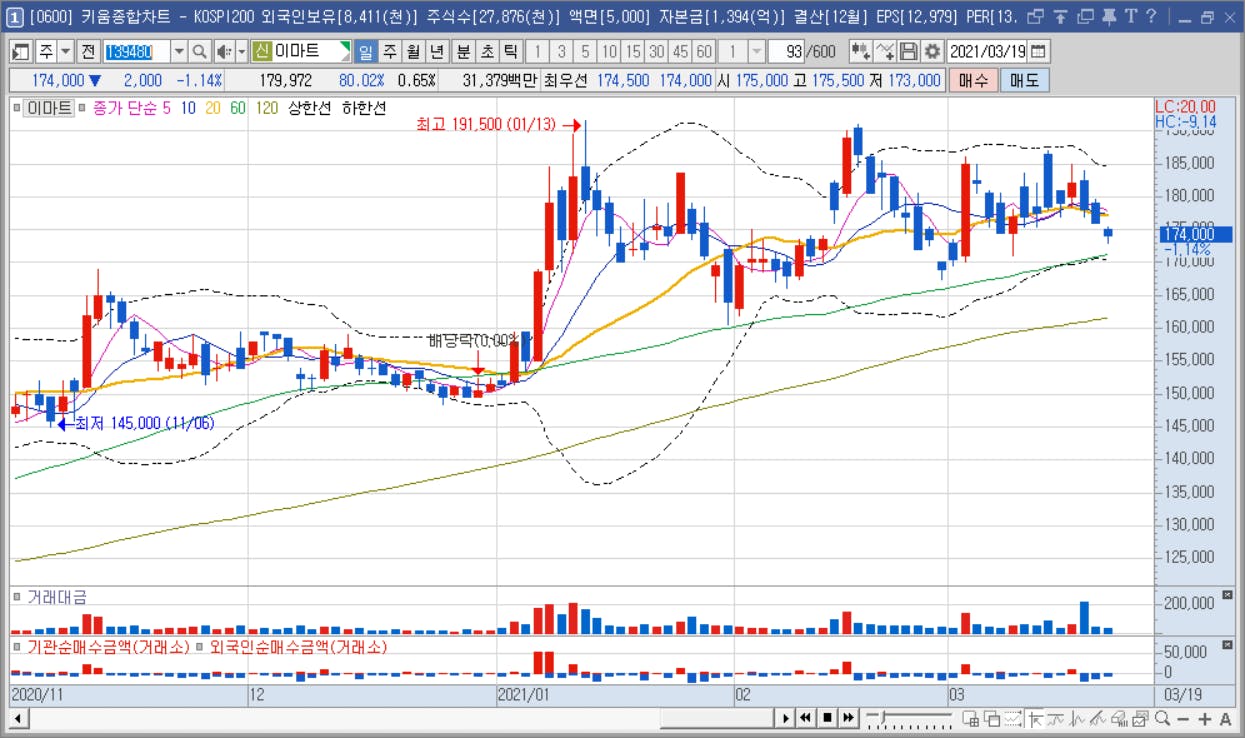Select the 60 minute interval tab

[x=704, y=51]
